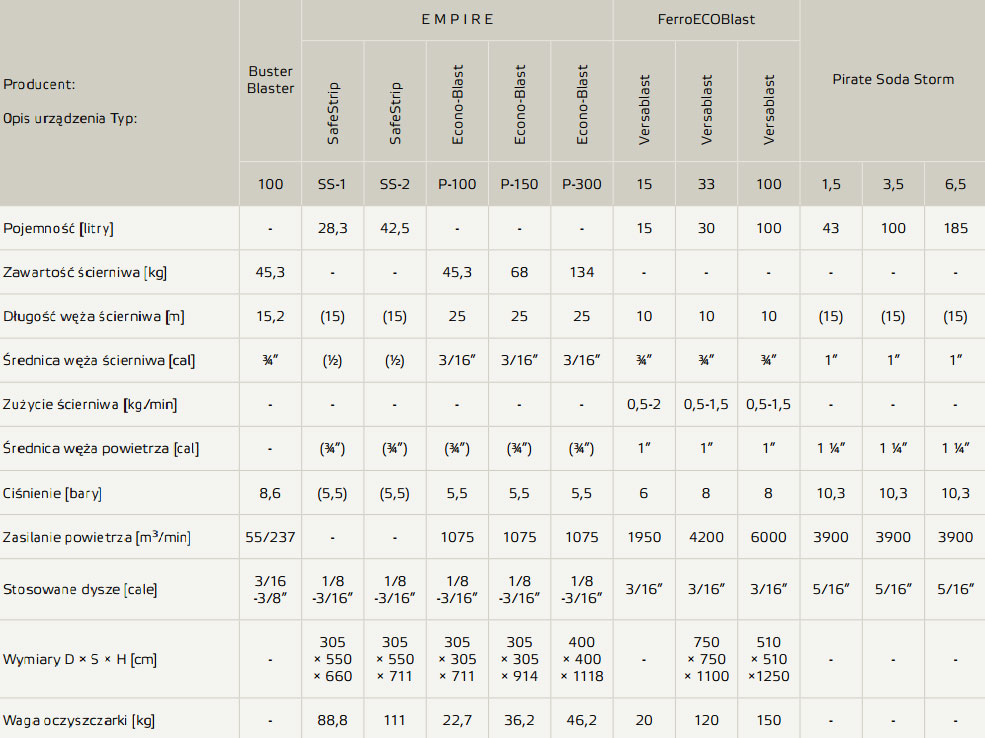Click air supply value 55/237
Image resolution: width=985 pixels, height=738 pixels.
[x=270, y=537]
